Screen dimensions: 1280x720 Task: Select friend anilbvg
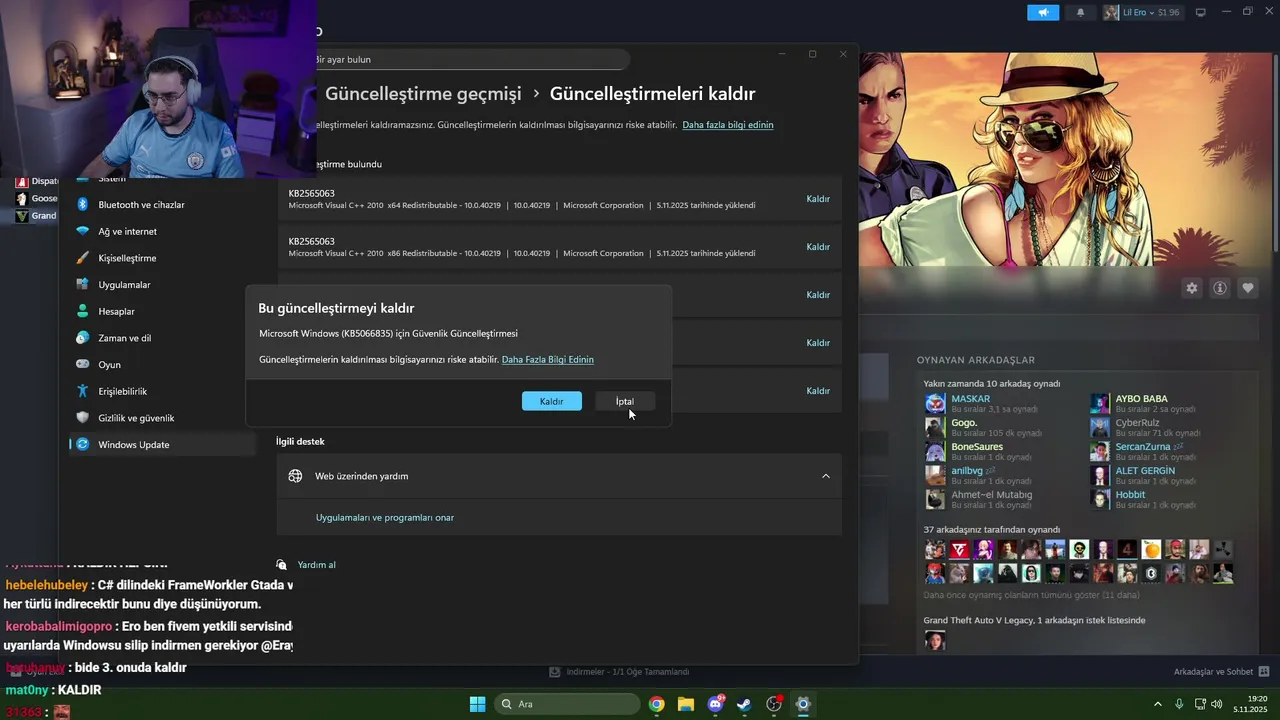tap(967, 471)
